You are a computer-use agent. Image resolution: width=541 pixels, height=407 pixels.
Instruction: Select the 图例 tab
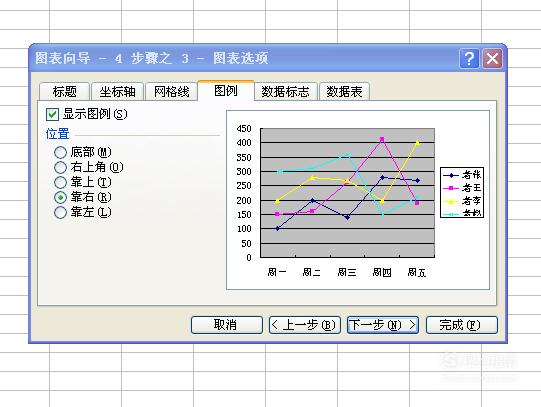pos(226,91)
